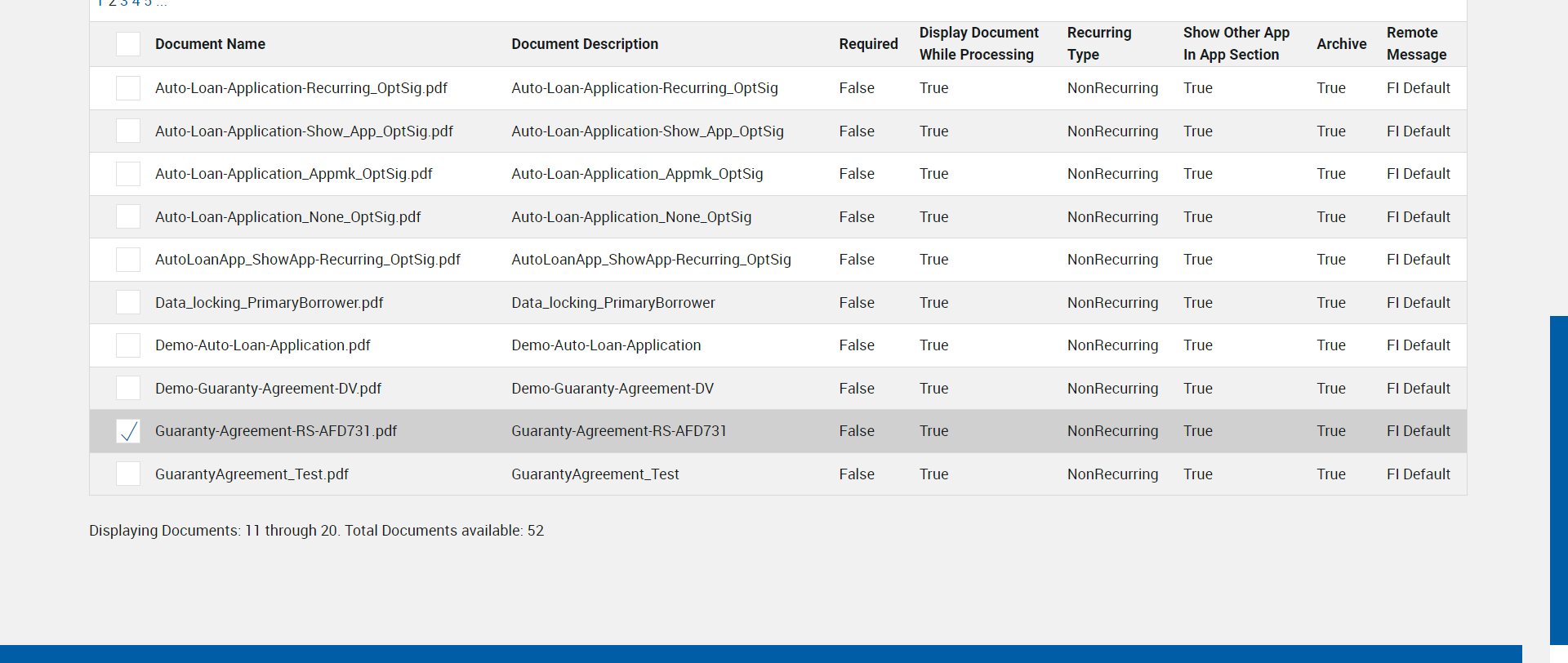The image size is (1568, 663).
Task: Tick the Auto-Loan-Application_None_OptSig.pdf checkbox
Action: click(x=128, y=217)
